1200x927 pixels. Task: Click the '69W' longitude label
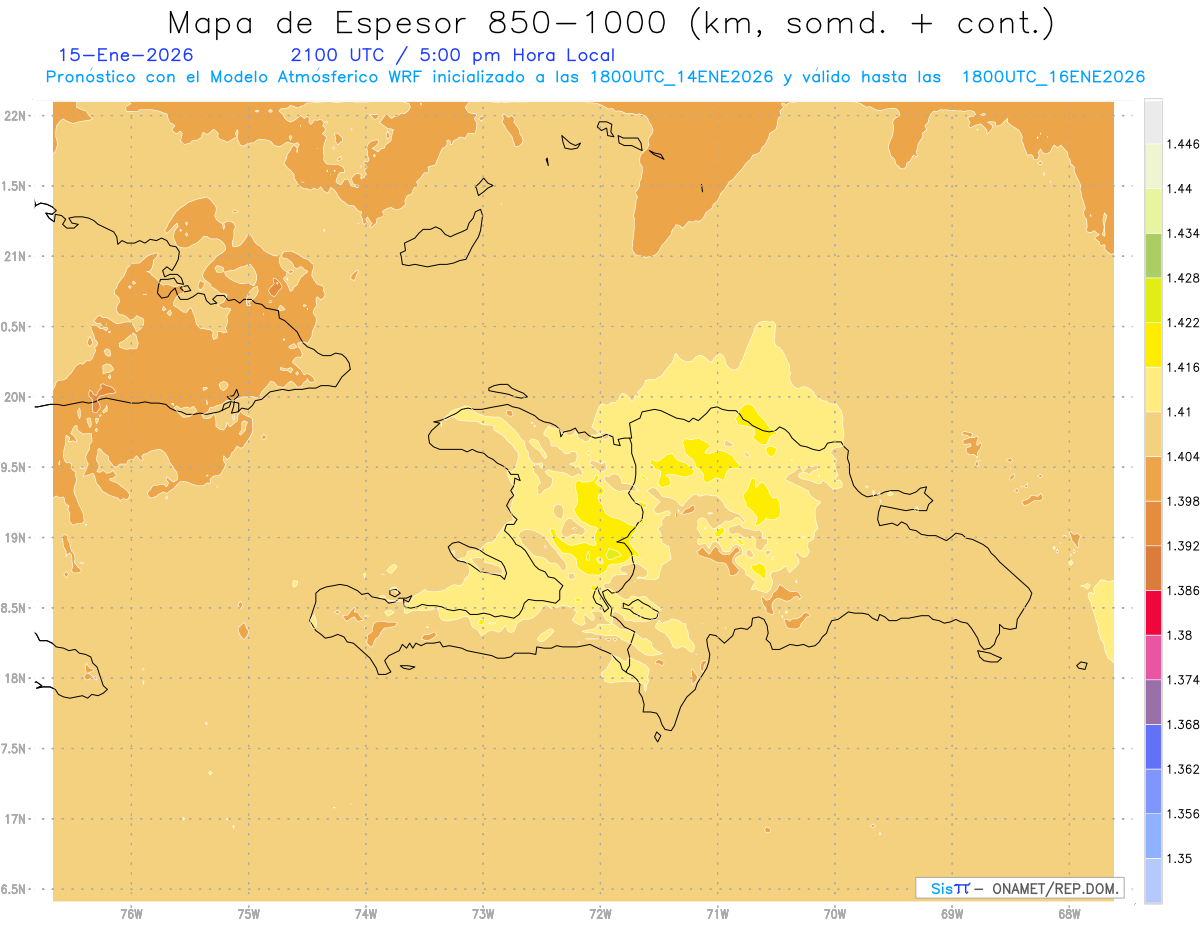(x=952, y=914)
